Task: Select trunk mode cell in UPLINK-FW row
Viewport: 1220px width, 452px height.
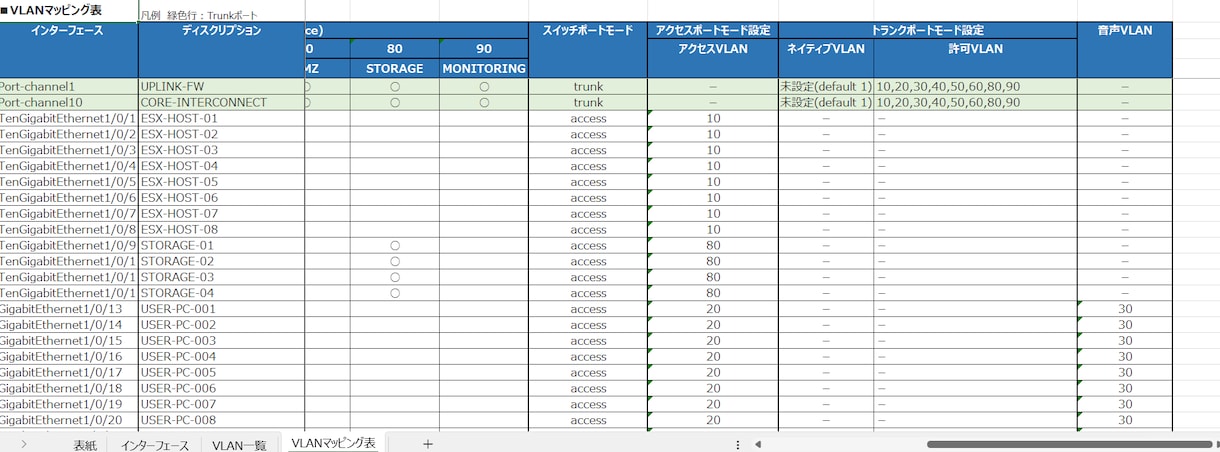Action: [x=588, y=87]
